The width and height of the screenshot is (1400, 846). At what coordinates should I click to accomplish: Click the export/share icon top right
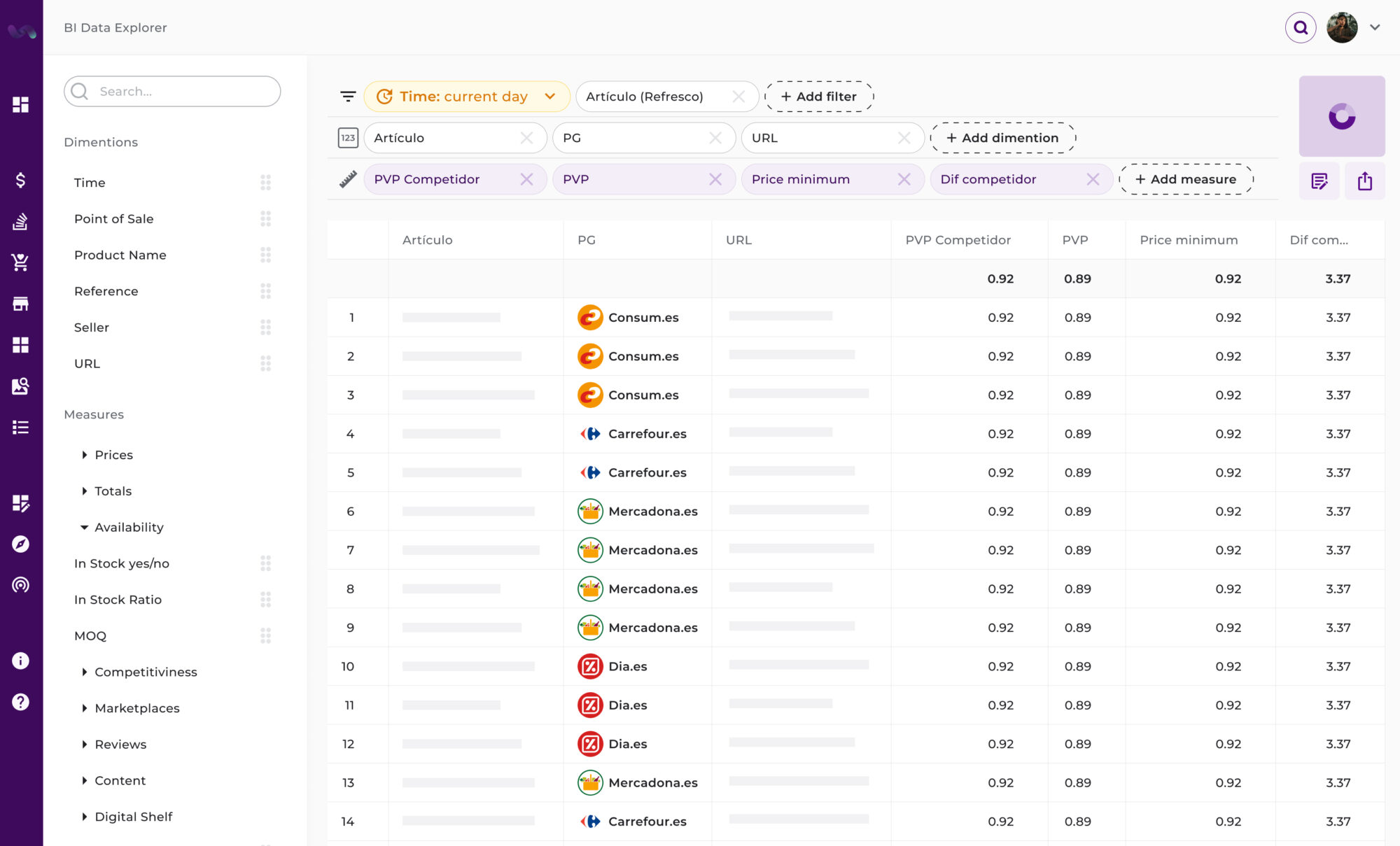click(x=1364, y=181)
